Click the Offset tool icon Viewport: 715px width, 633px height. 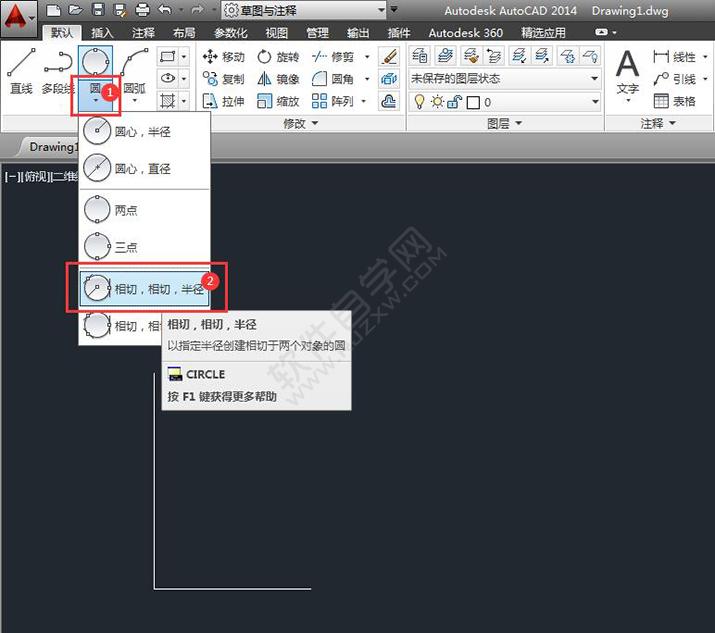(389, 101)
